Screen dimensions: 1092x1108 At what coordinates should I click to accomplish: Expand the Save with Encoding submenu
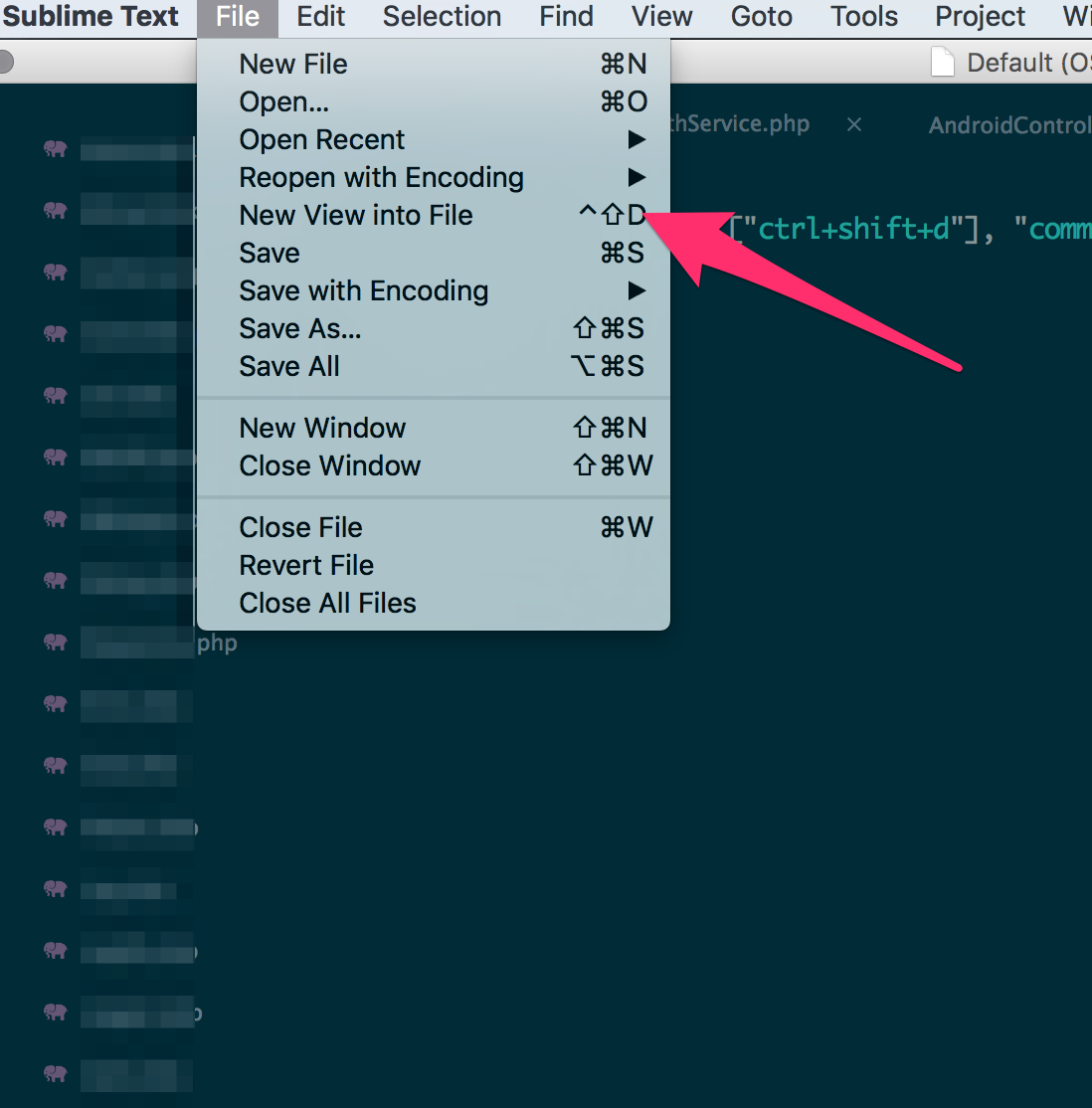434,291
